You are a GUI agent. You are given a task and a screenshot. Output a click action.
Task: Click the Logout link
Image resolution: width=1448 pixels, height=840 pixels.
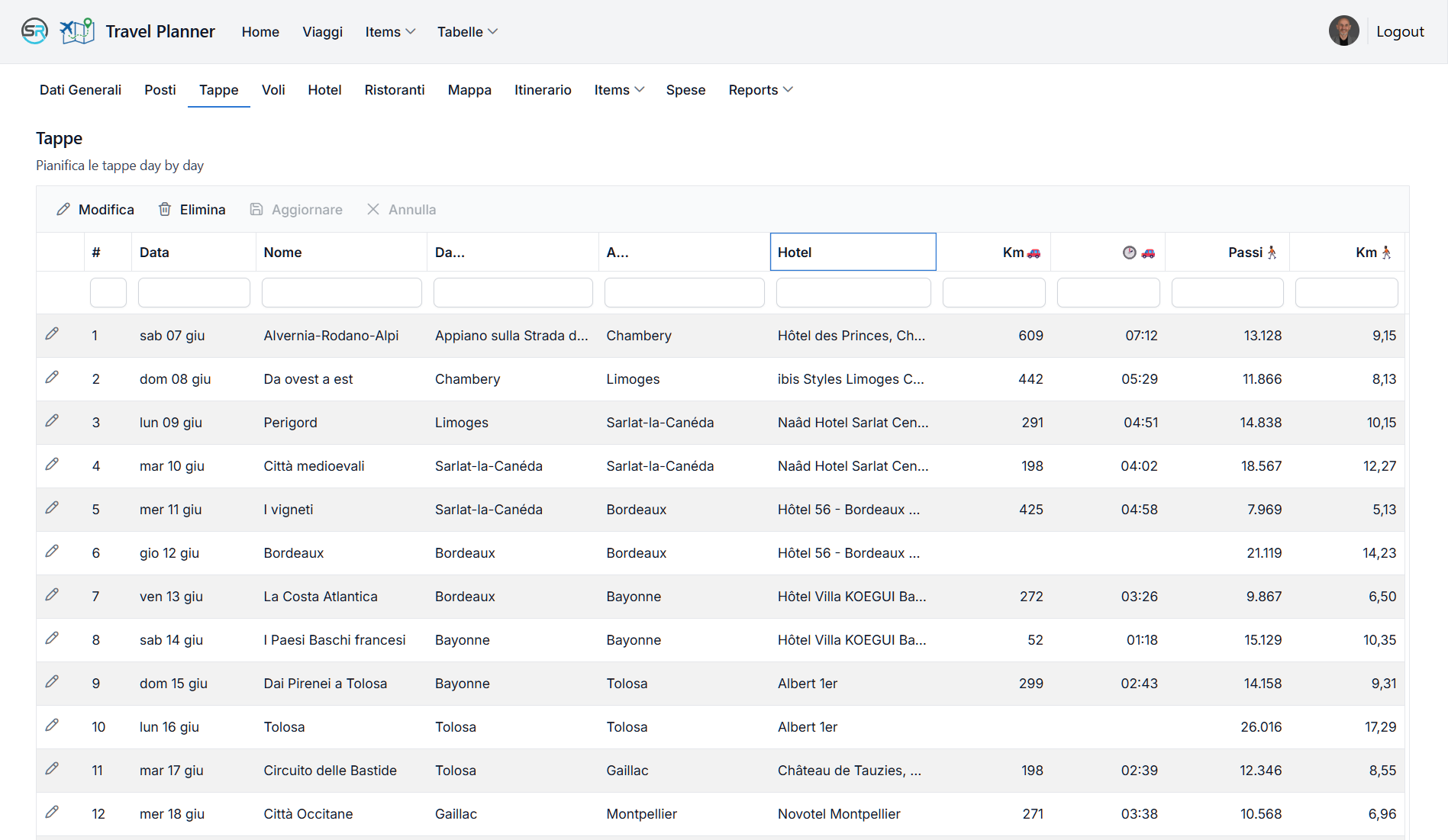[1400, 32]
